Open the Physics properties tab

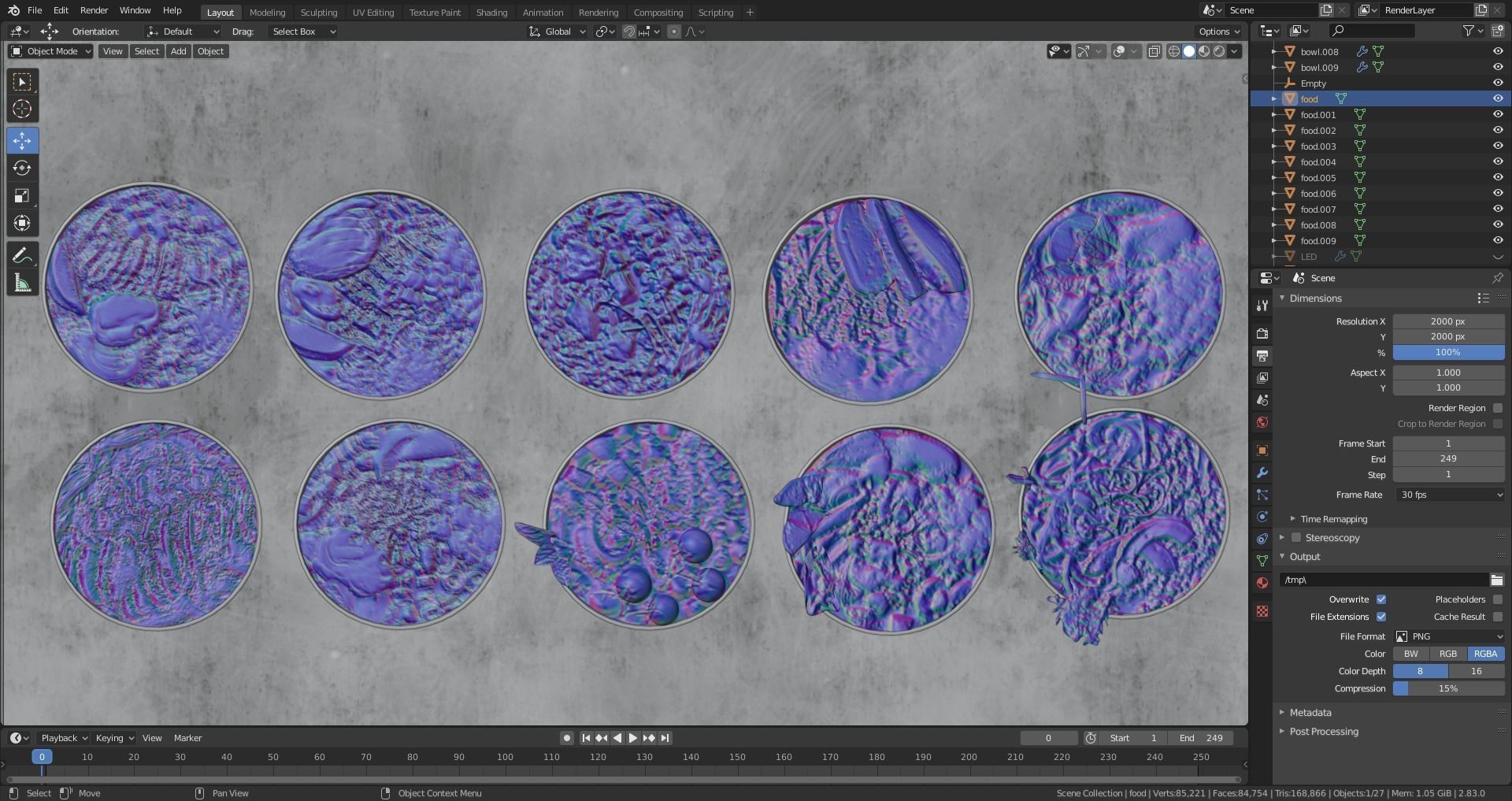(1262, 517)
